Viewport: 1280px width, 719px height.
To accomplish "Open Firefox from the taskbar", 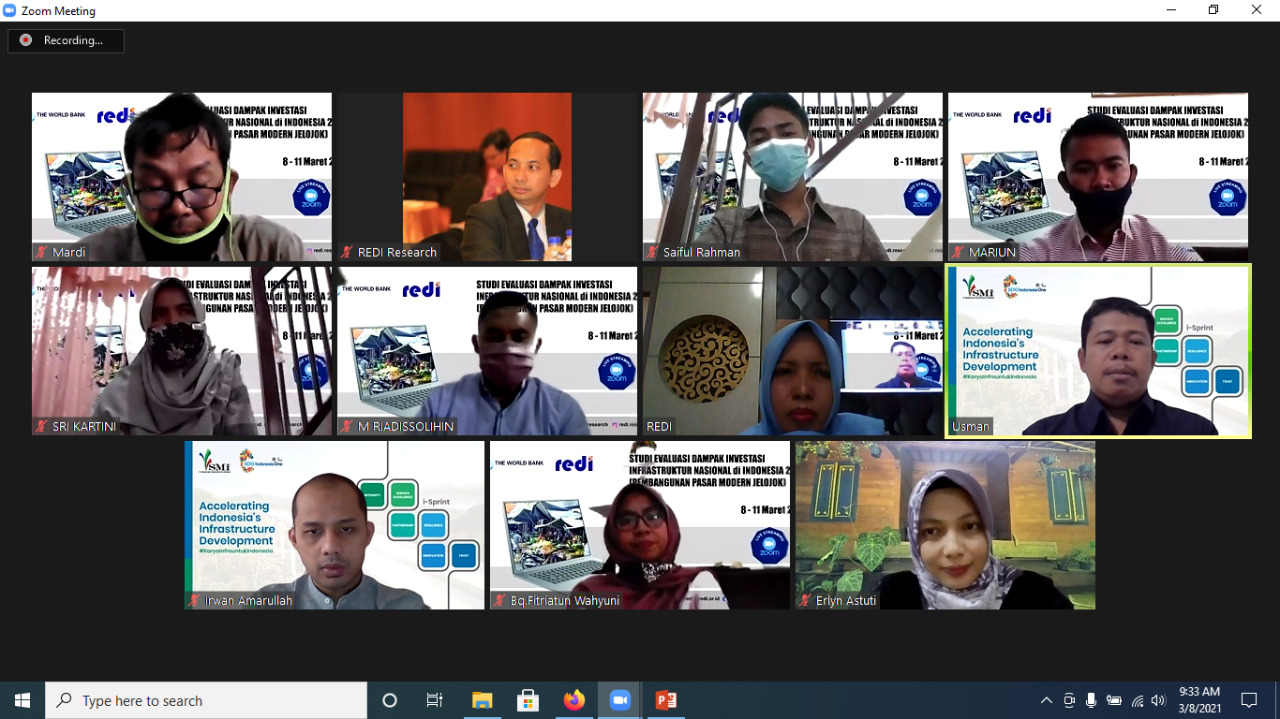I will pos(574,700).
